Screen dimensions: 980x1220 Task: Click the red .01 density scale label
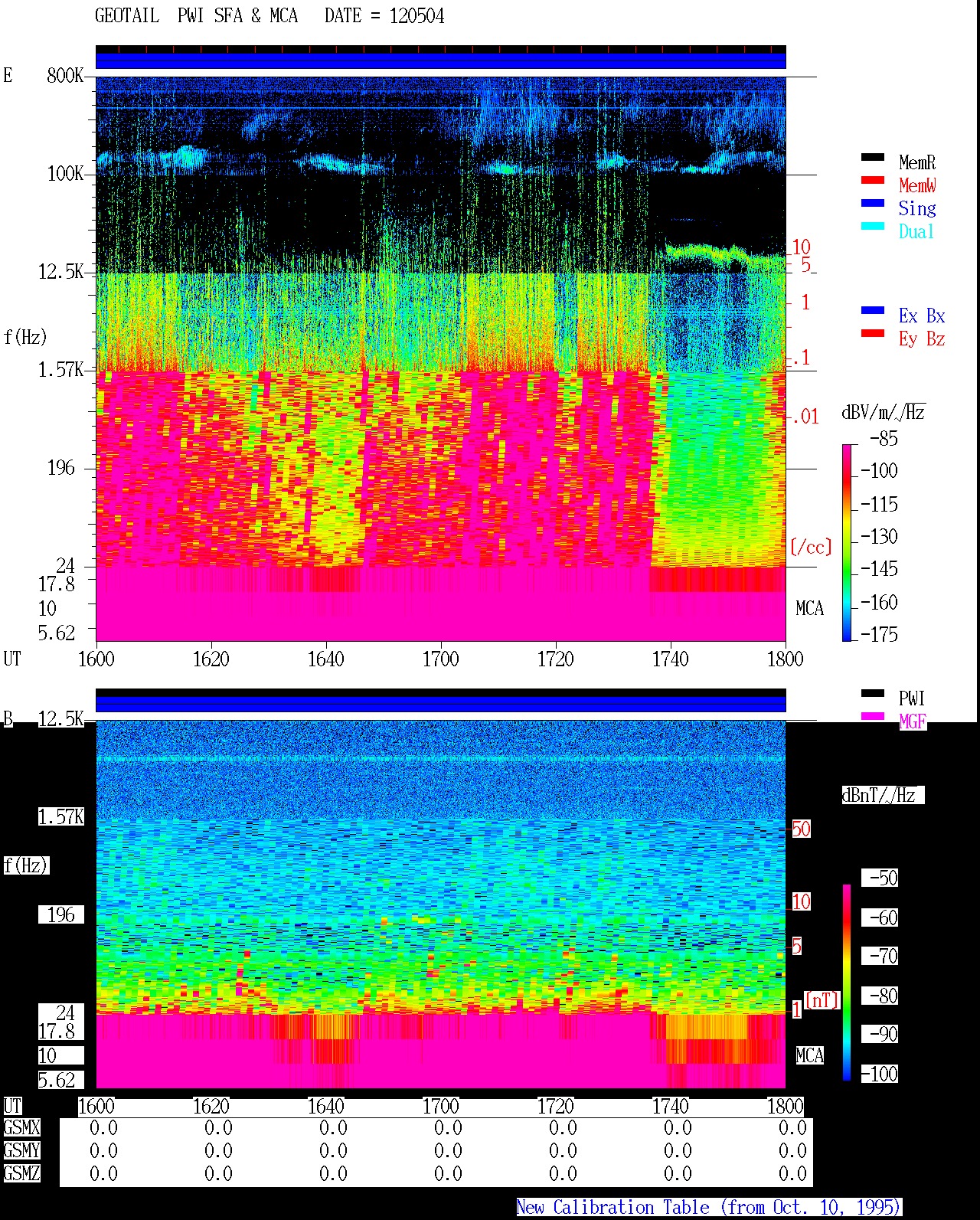pyautogui.click(x=805, y=417)
